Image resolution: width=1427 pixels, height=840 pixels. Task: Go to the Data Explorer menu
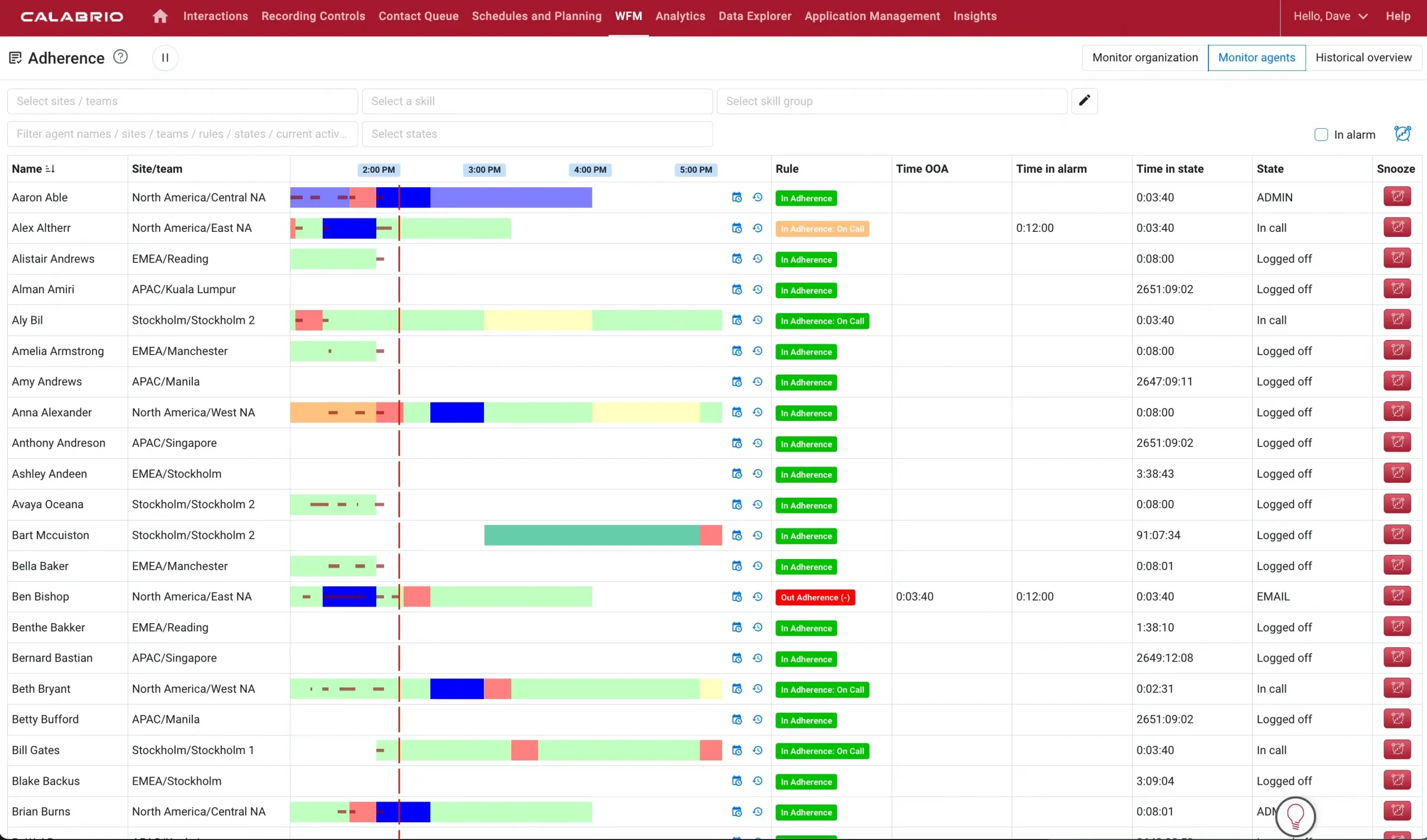pyautogui.click(x=754, y=16)
